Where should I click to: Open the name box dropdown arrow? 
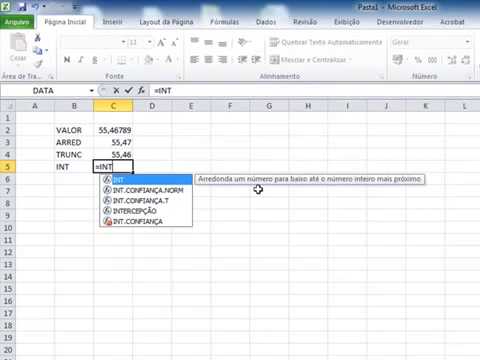click(x=91, y=91)
